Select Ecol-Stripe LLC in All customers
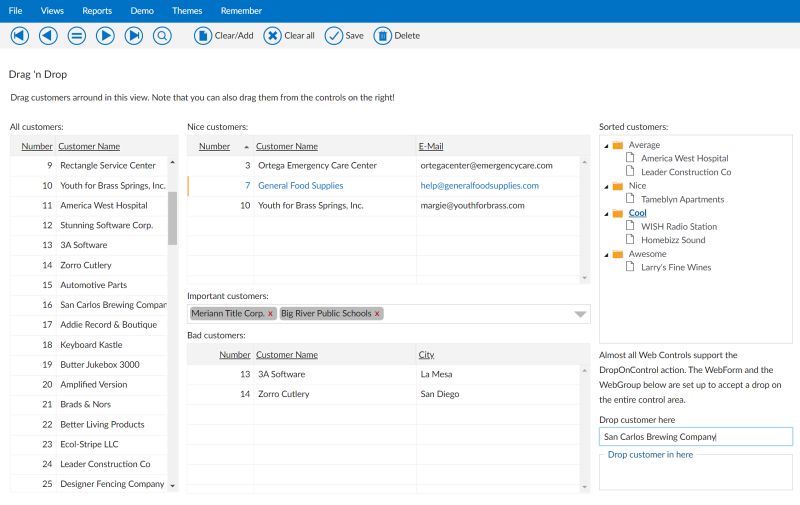Viewport: 800px width, 505px height. point(89,445)
